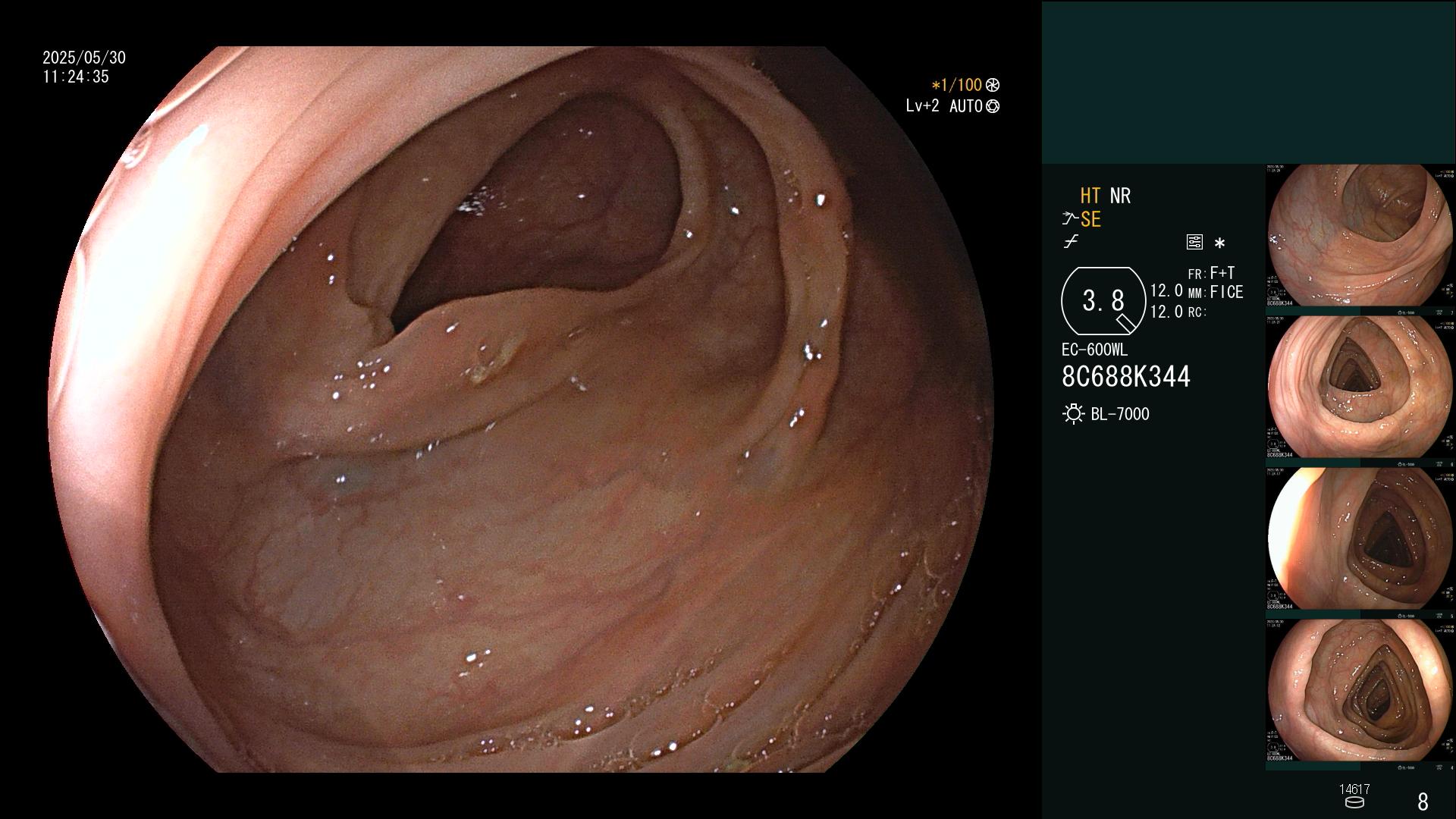Click the RC: setting label
The width and height of the screenshot is (1456, 819).
click(1197, 312)
